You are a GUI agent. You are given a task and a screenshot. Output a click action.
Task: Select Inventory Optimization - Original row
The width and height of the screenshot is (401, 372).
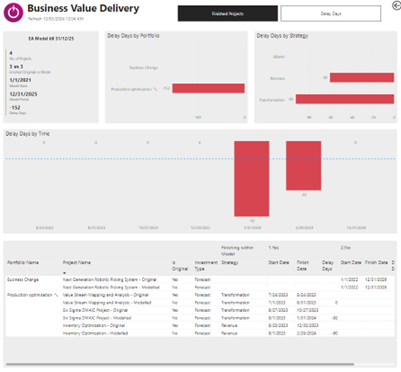coord(94,325)
